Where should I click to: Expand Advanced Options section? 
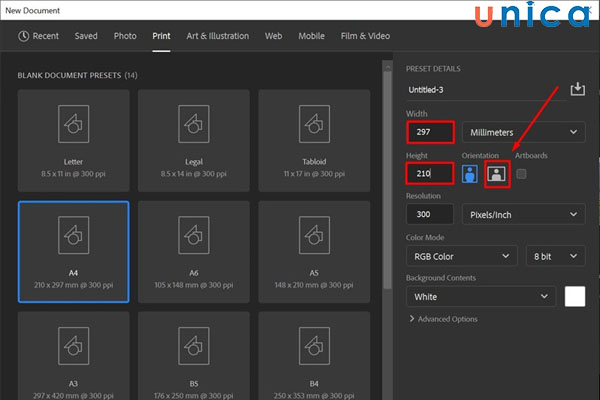(x=443, y=319)
